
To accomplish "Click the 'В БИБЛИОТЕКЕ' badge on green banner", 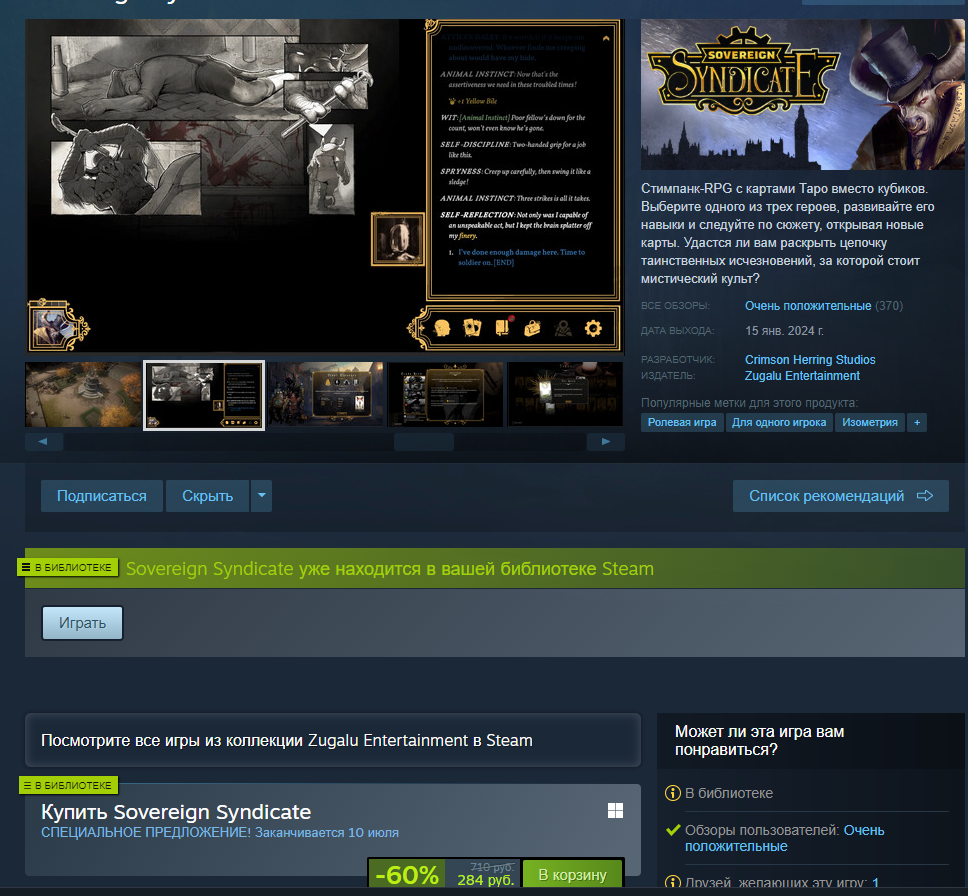I will pos(68,567).
